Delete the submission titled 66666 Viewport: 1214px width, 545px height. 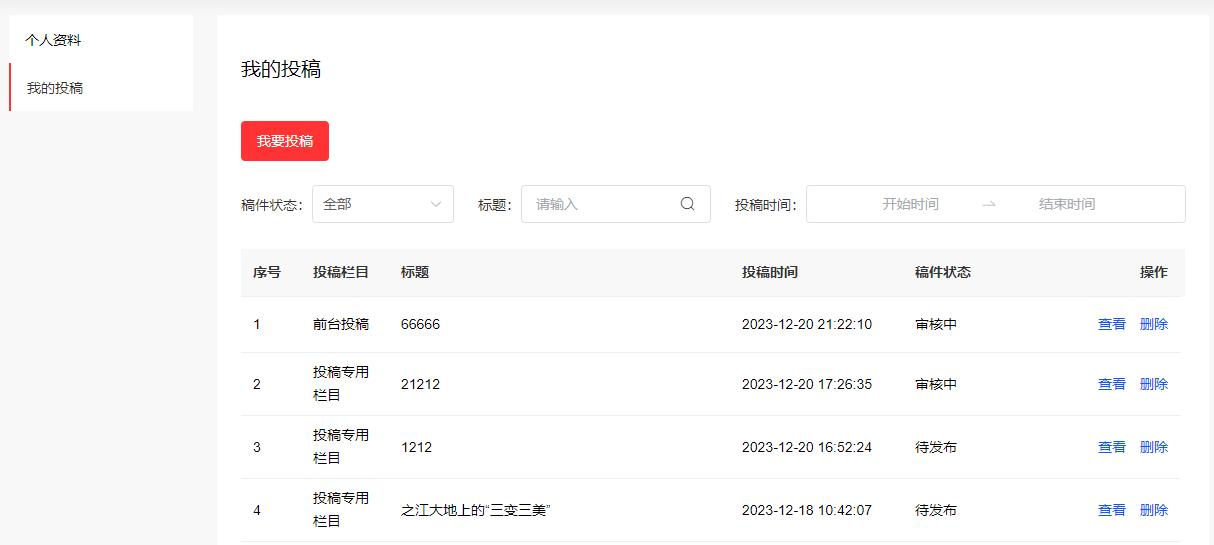(1153, 324)
